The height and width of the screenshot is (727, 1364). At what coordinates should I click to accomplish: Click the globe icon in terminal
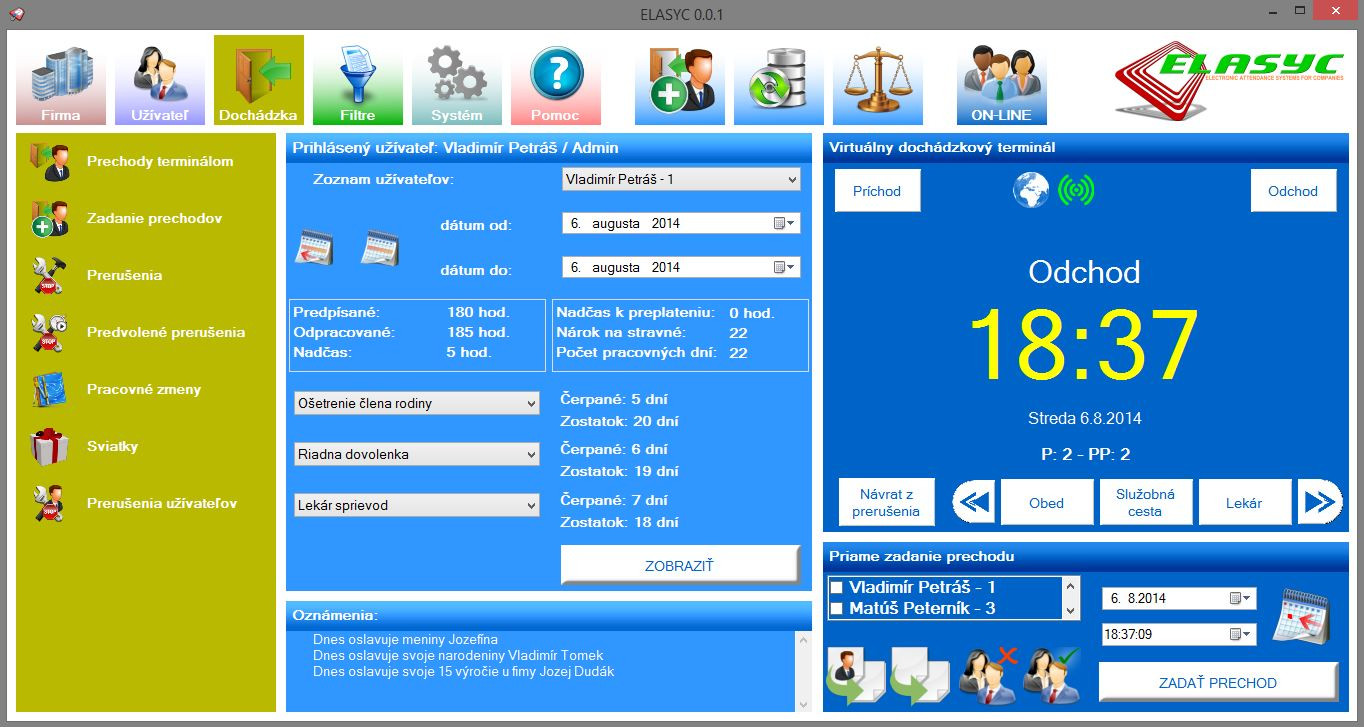(1030, 191)
